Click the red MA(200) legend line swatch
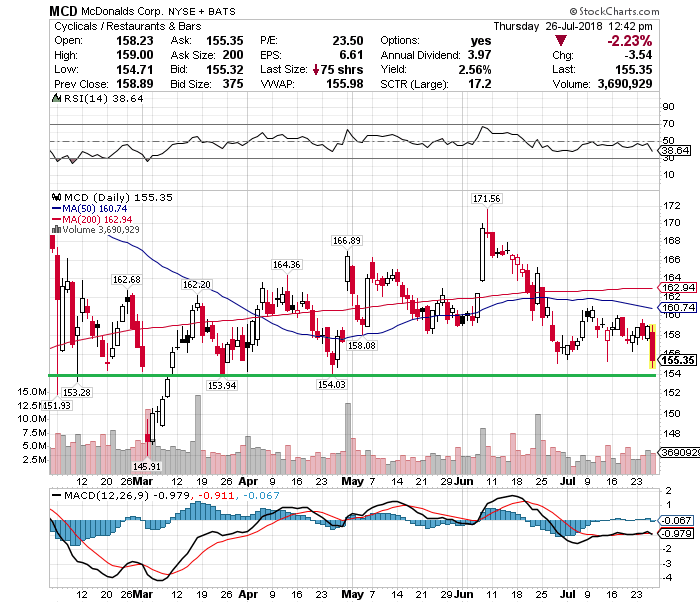The image size is (700, 603). pos(57,219)
